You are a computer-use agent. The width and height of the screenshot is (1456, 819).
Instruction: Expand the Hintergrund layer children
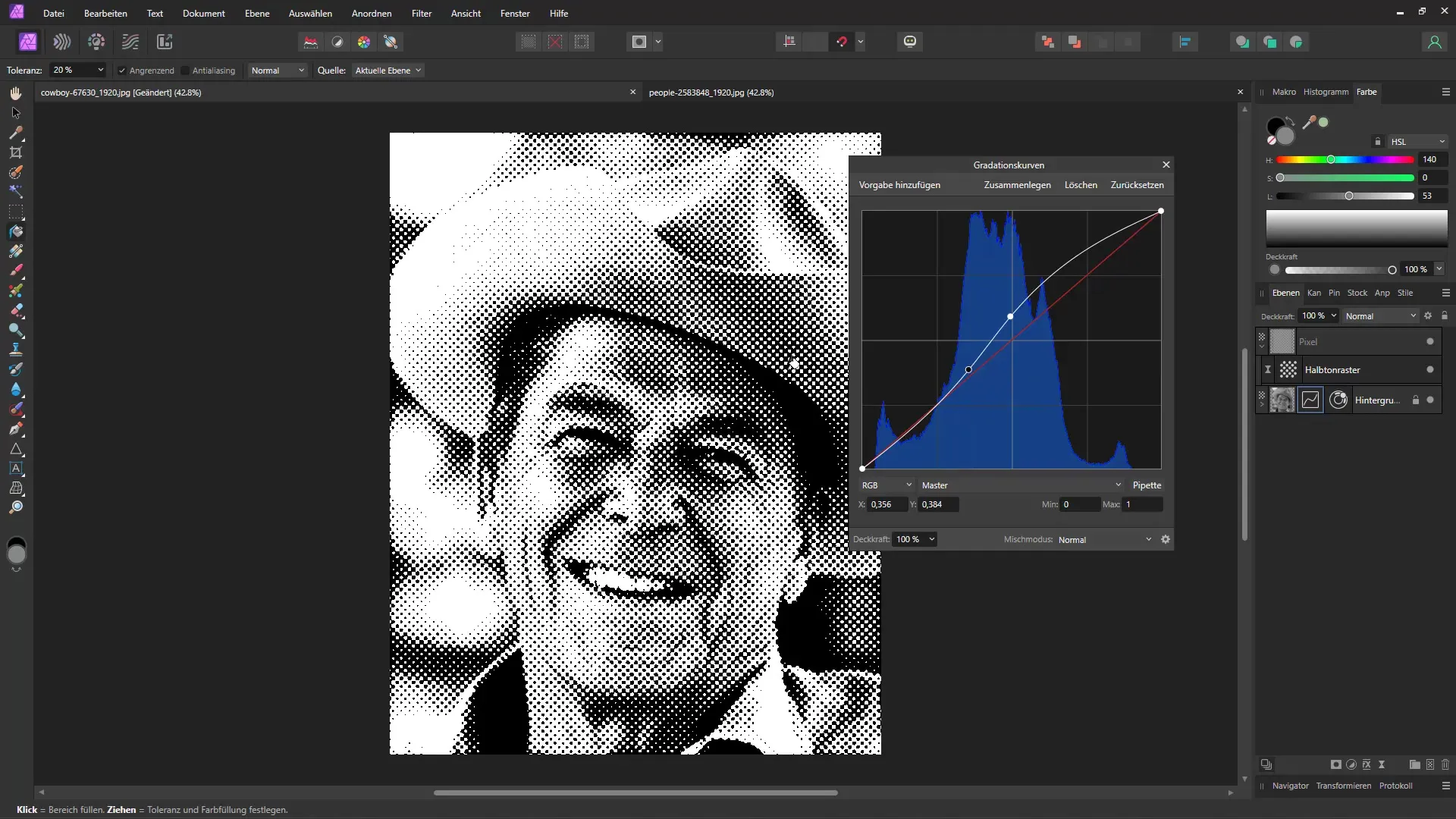pyautogui.click(x=1262, y=406)
